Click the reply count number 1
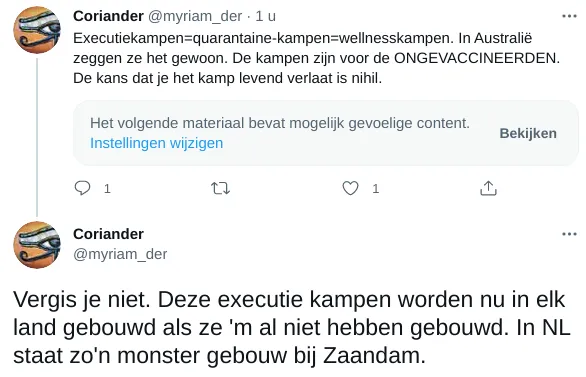 coord(107,189)
